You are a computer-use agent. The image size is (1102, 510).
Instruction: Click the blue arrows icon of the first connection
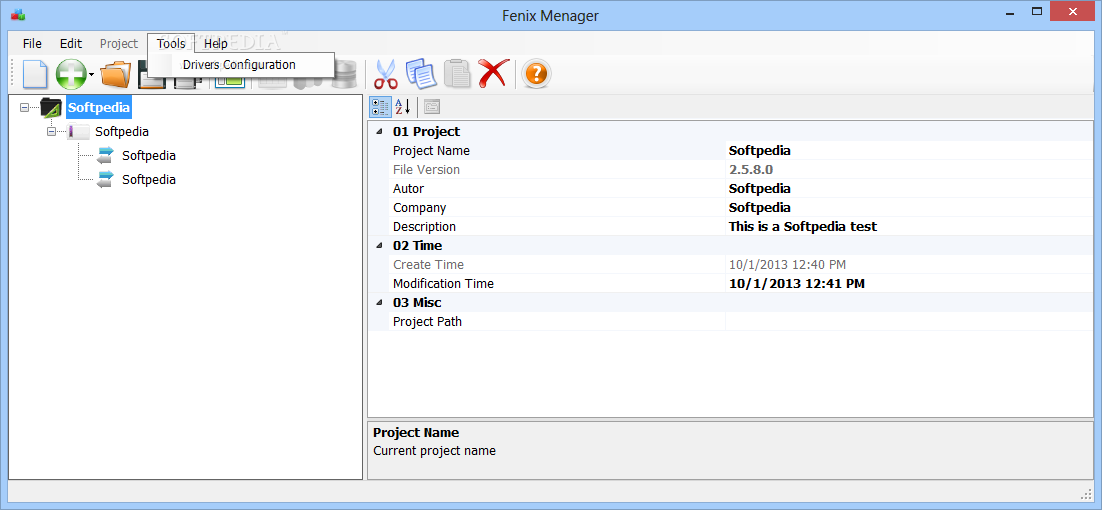[x=105, y=155]
